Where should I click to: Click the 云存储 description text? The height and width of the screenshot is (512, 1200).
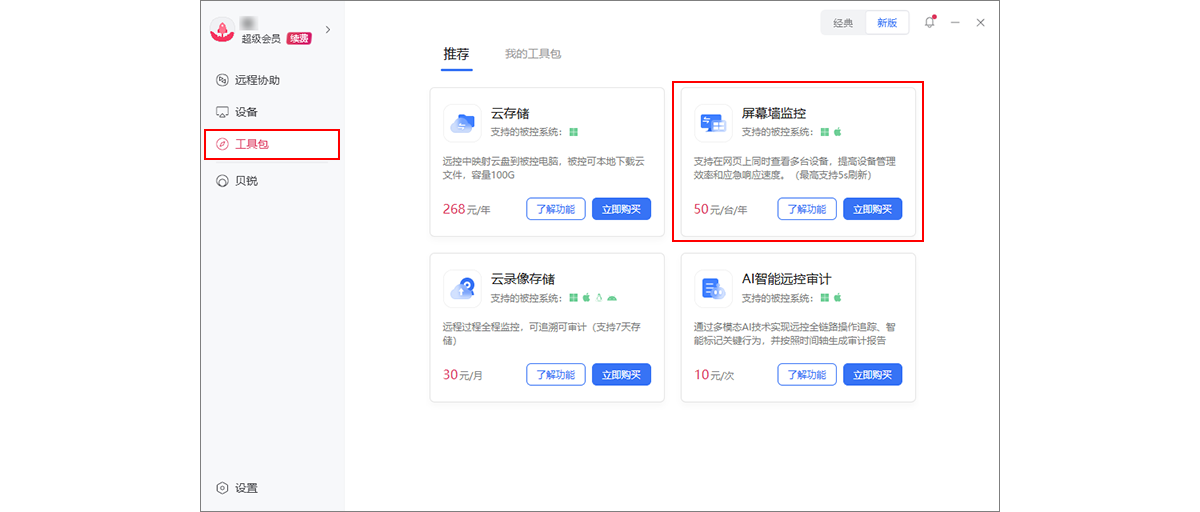point(544,168)
